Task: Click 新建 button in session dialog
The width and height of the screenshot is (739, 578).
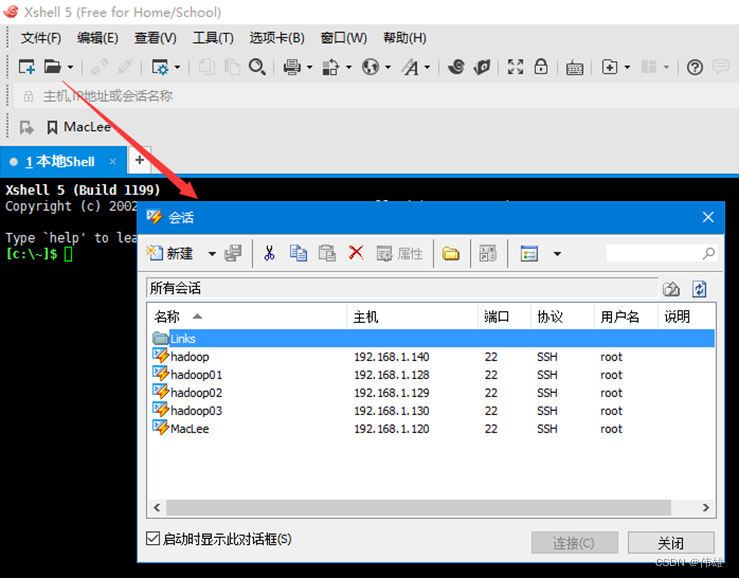Action: tap(170, 253)
